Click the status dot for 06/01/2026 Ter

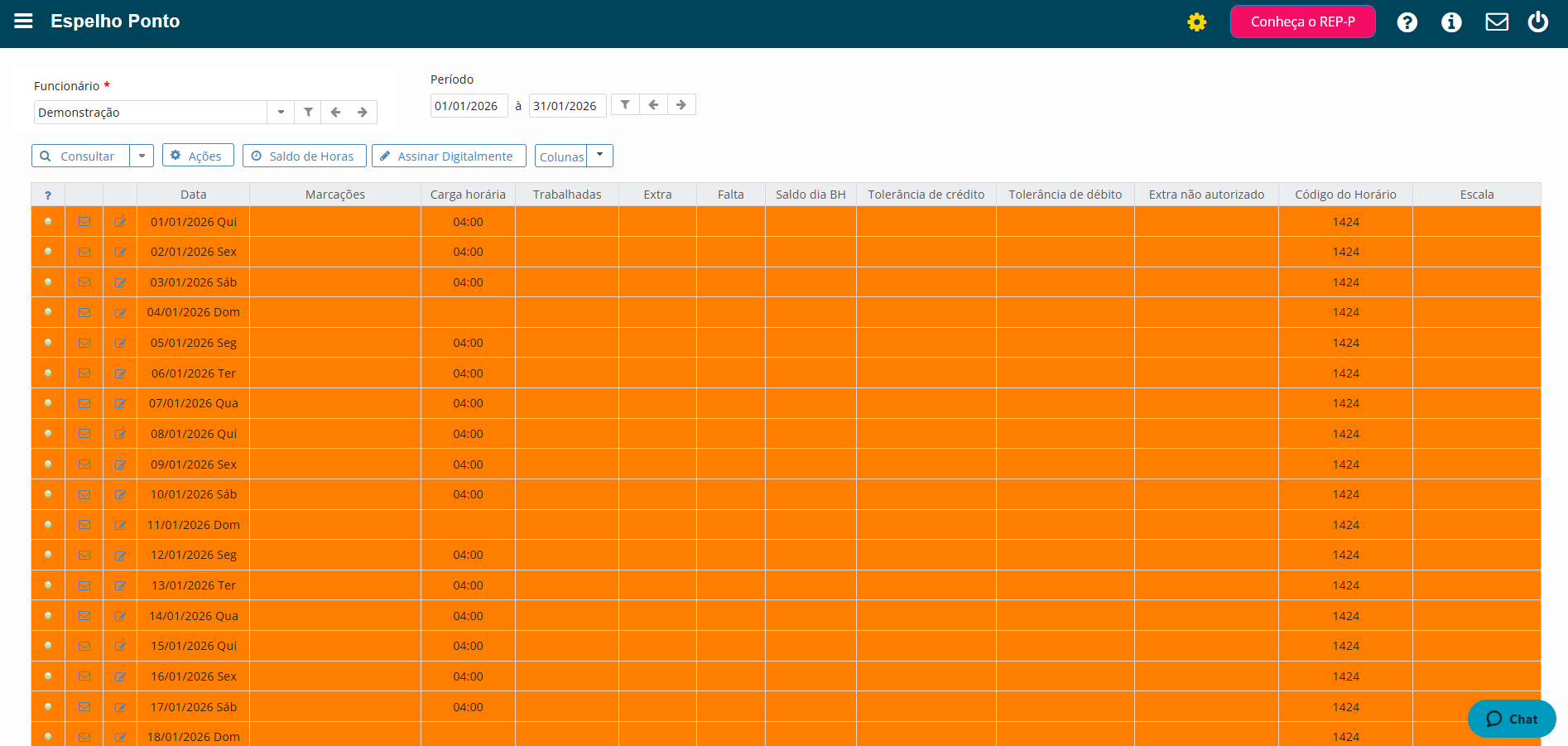pyautogui.click(x=48, y=373)
